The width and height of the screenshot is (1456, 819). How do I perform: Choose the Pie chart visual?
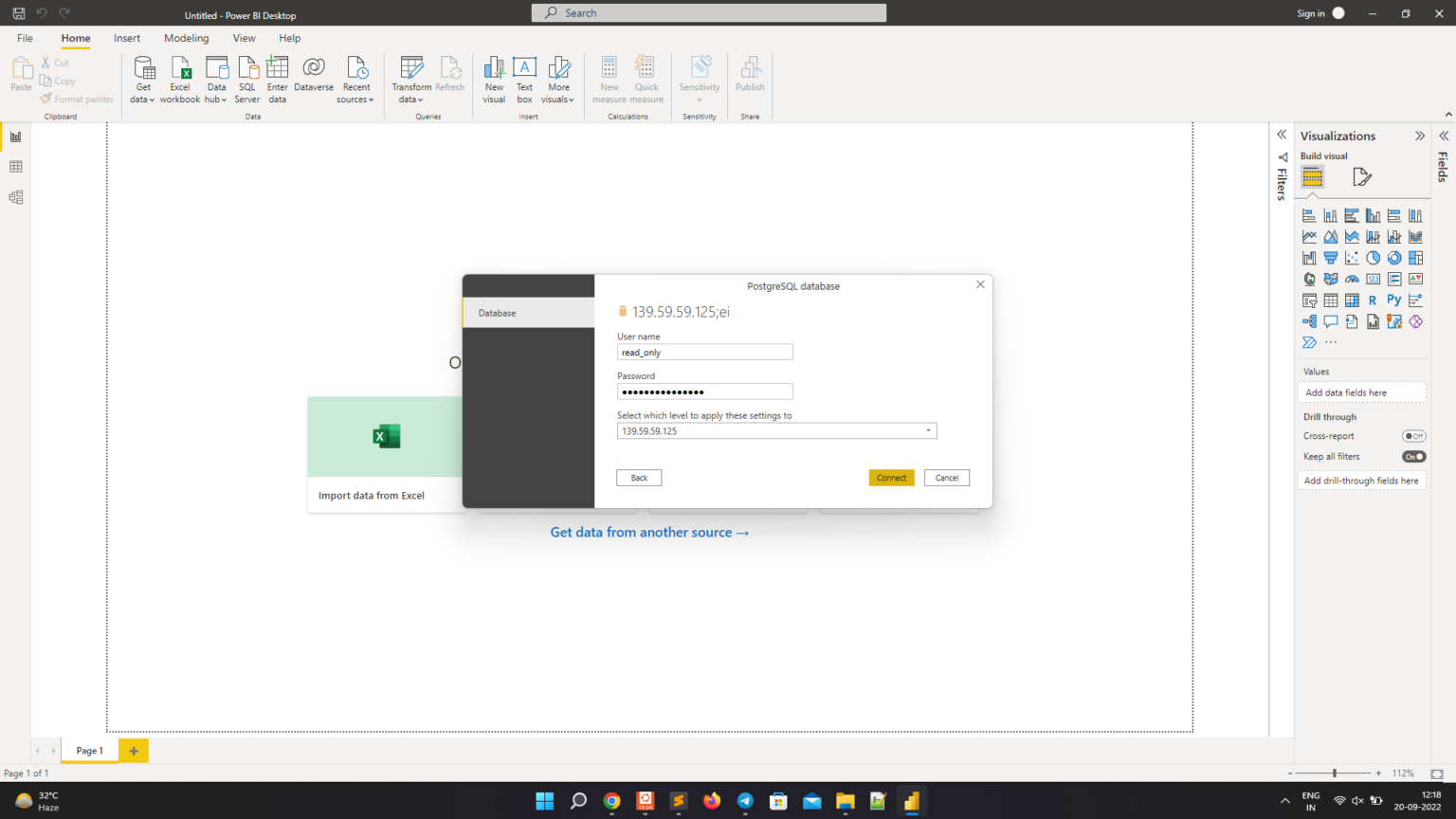pos(1373,258)
